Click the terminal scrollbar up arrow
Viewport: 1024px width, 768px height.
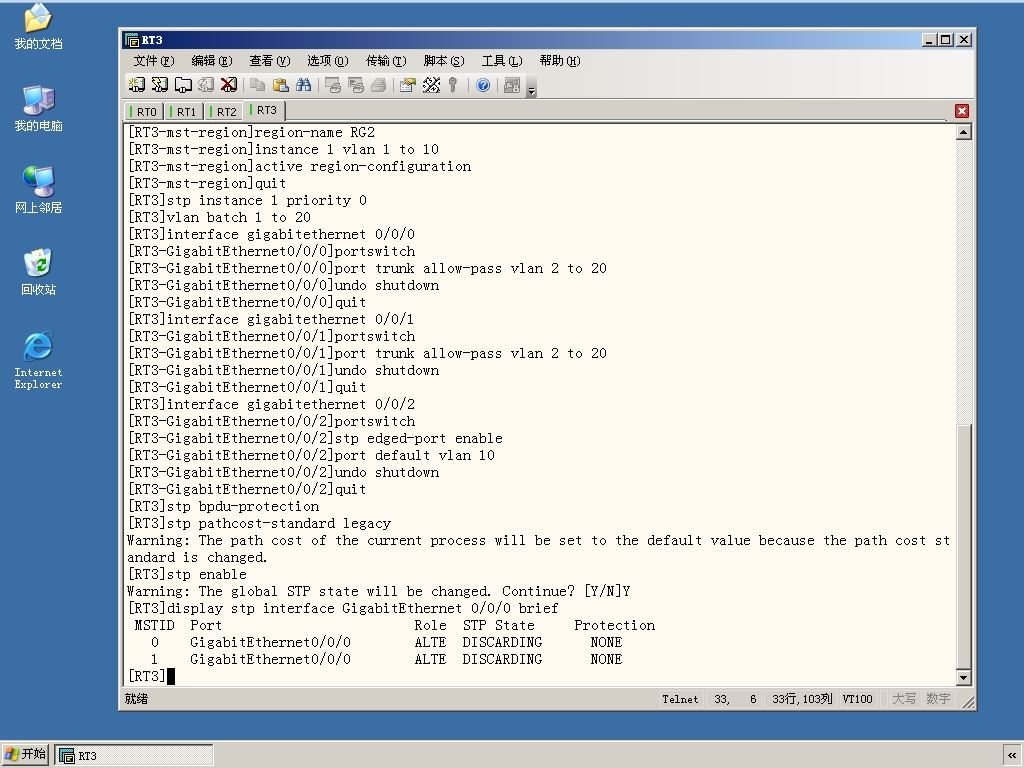[x=963, y=133]
